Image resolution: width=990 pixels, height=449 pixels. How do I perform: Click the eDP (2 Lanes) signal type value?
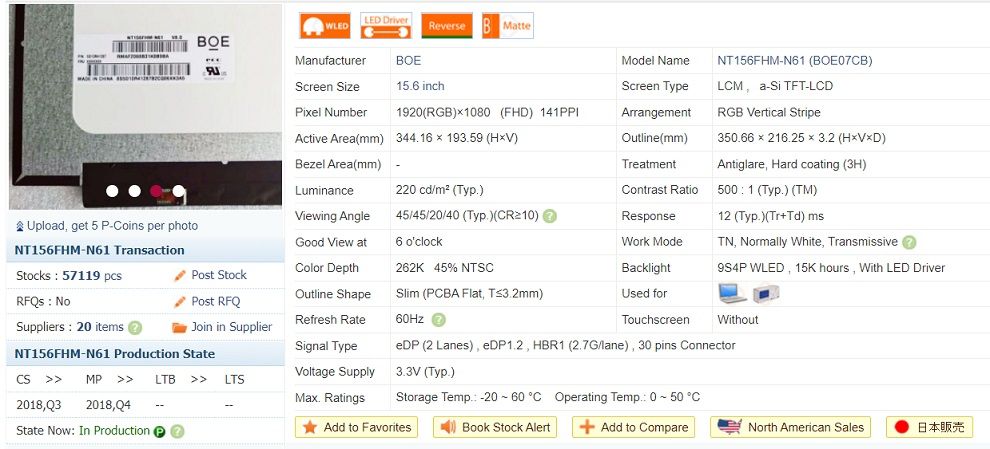[565, 346]
